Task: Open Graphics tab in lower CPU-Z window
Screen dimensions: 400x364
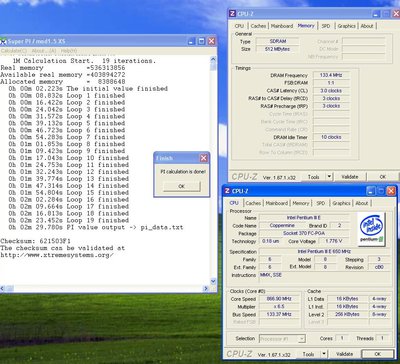Action: click(x=341, y=203)
